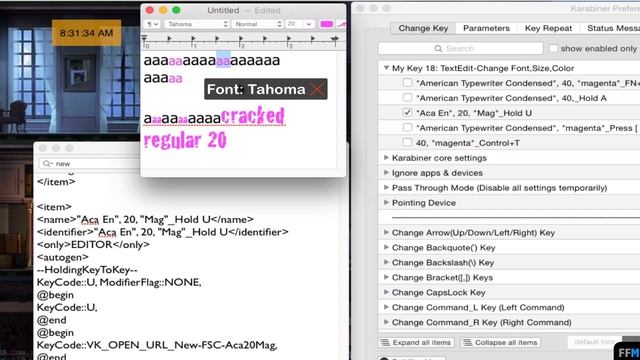Click the highlighted "aa" selection in first line
Viewport: 640px width, 360px height.
tap(223, 60)
